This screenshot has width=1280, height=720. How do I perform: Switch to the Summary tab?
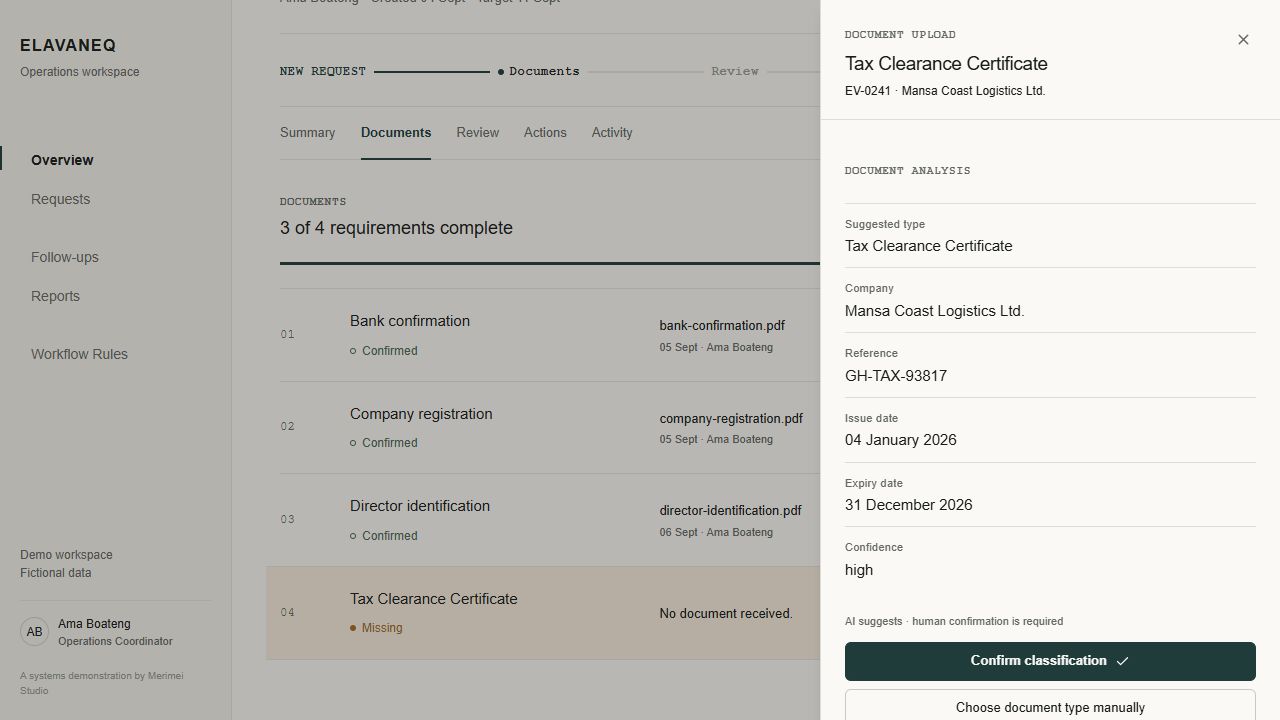click(307, 133)
